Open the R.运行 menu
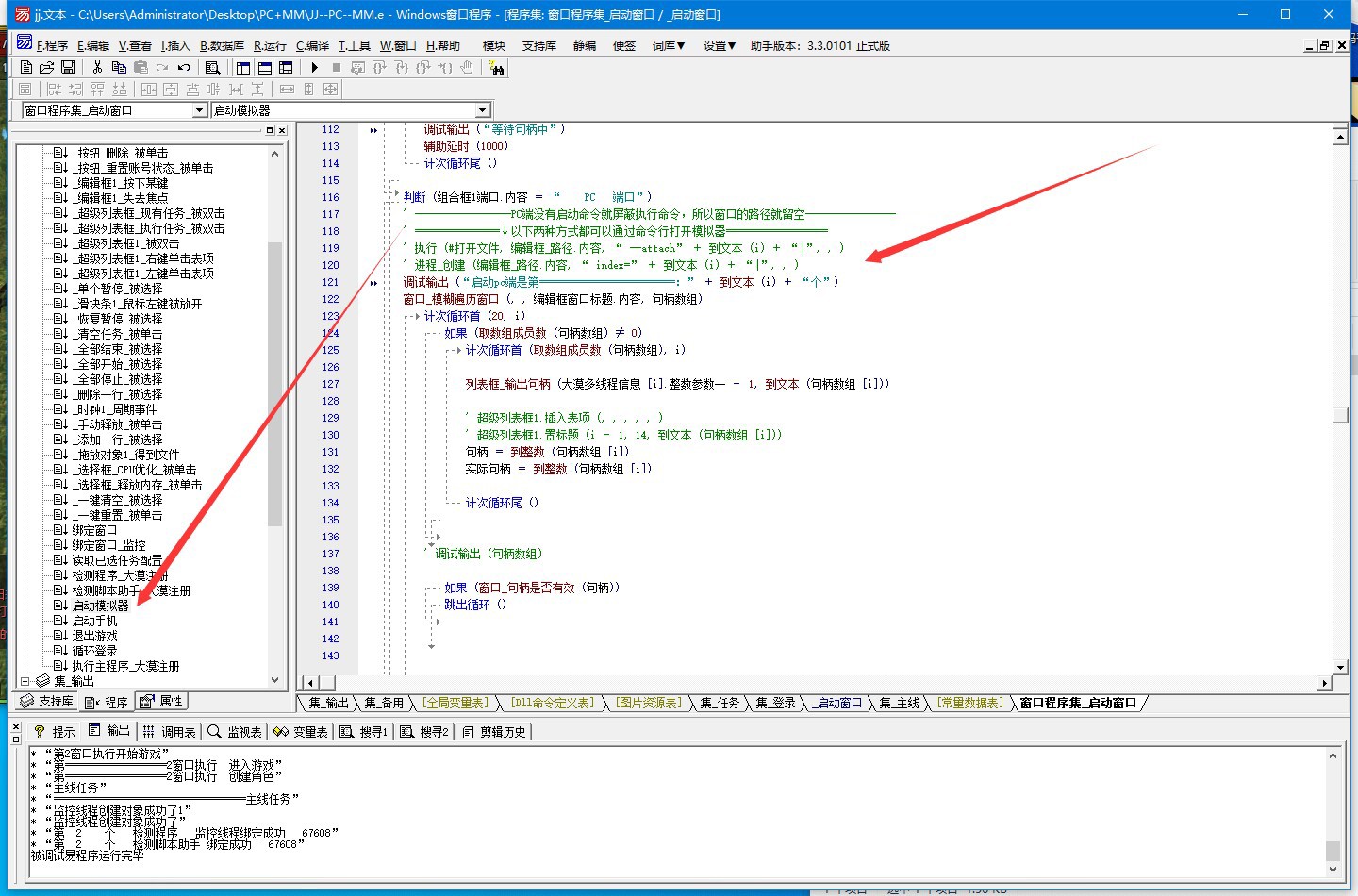This screenshot has height=896, width=1358. click(270, 45)
